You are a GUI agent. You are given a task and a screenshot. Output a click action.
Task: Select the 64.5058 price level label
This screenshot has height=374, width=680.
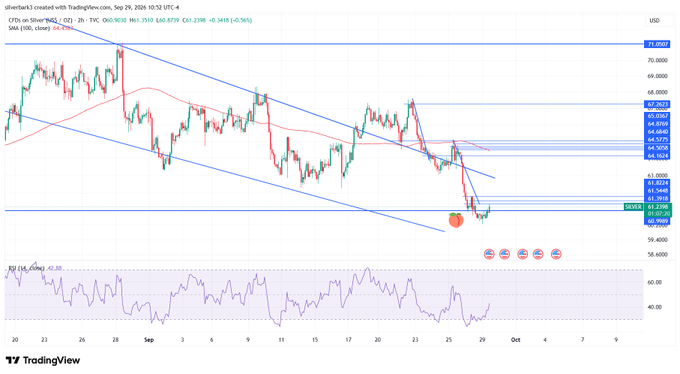tap(657, 148)
